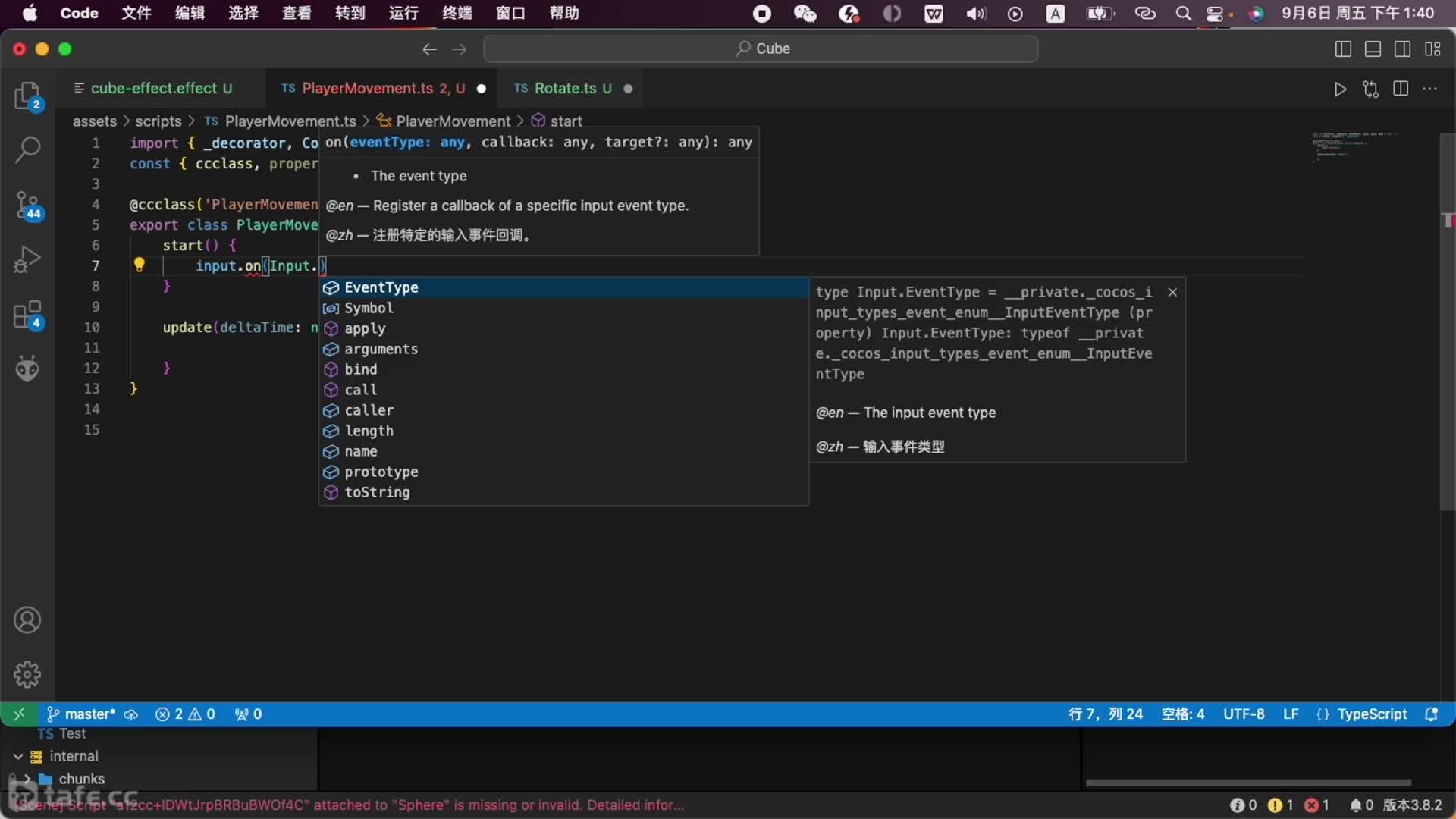1456x819 pixels.
Task: Open the Accounts menu icon
Action: coord(27,620)
